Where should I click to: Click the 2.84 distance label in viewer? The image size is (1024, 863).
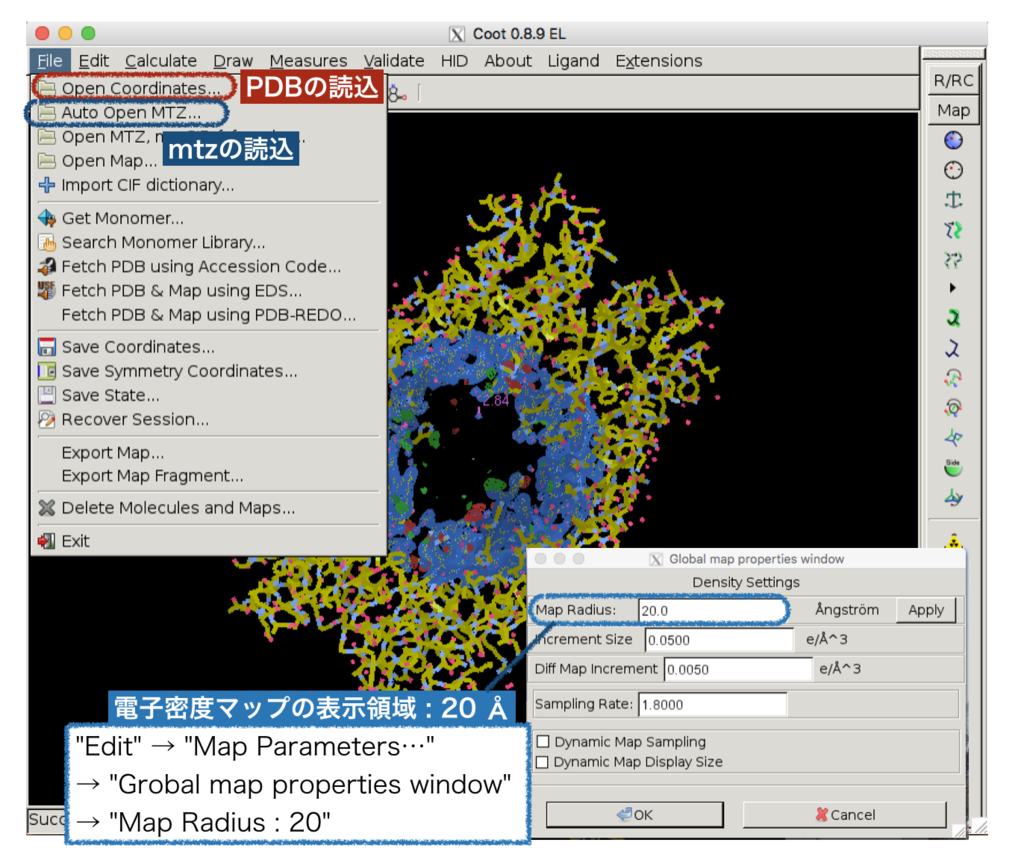[496, 400]
